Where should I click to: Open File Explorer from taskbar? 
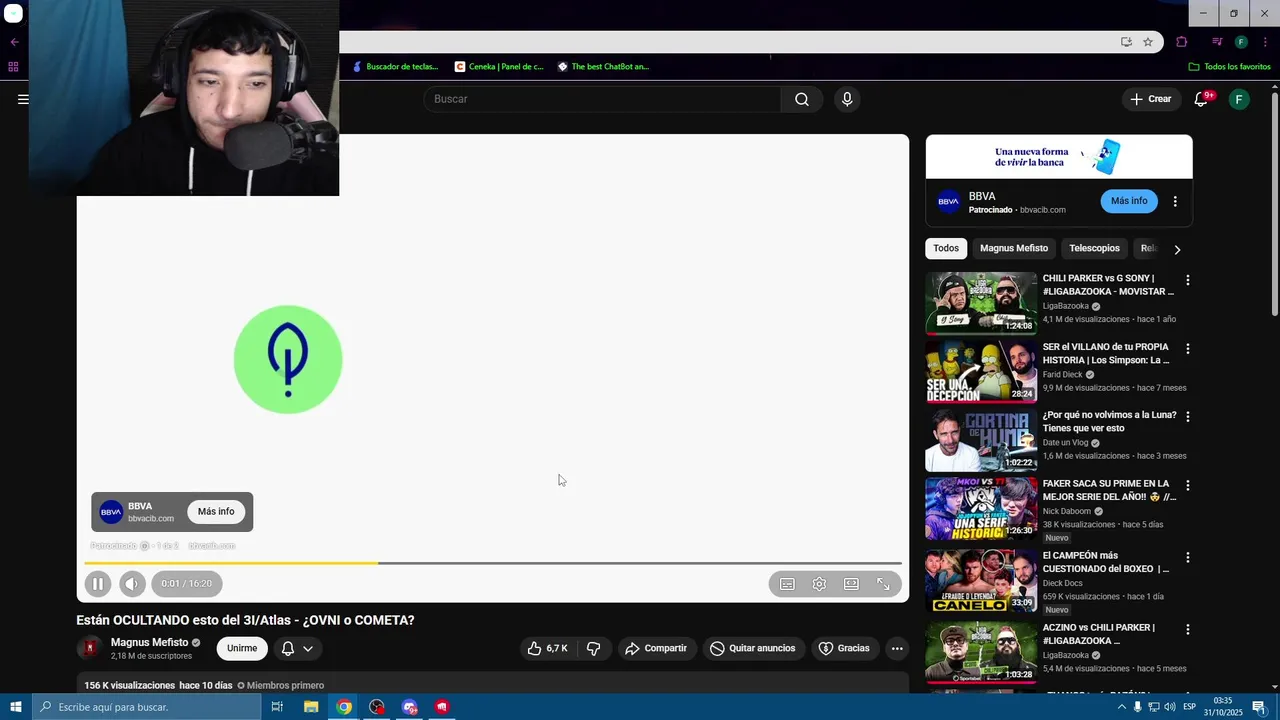[x=311, y=707]
